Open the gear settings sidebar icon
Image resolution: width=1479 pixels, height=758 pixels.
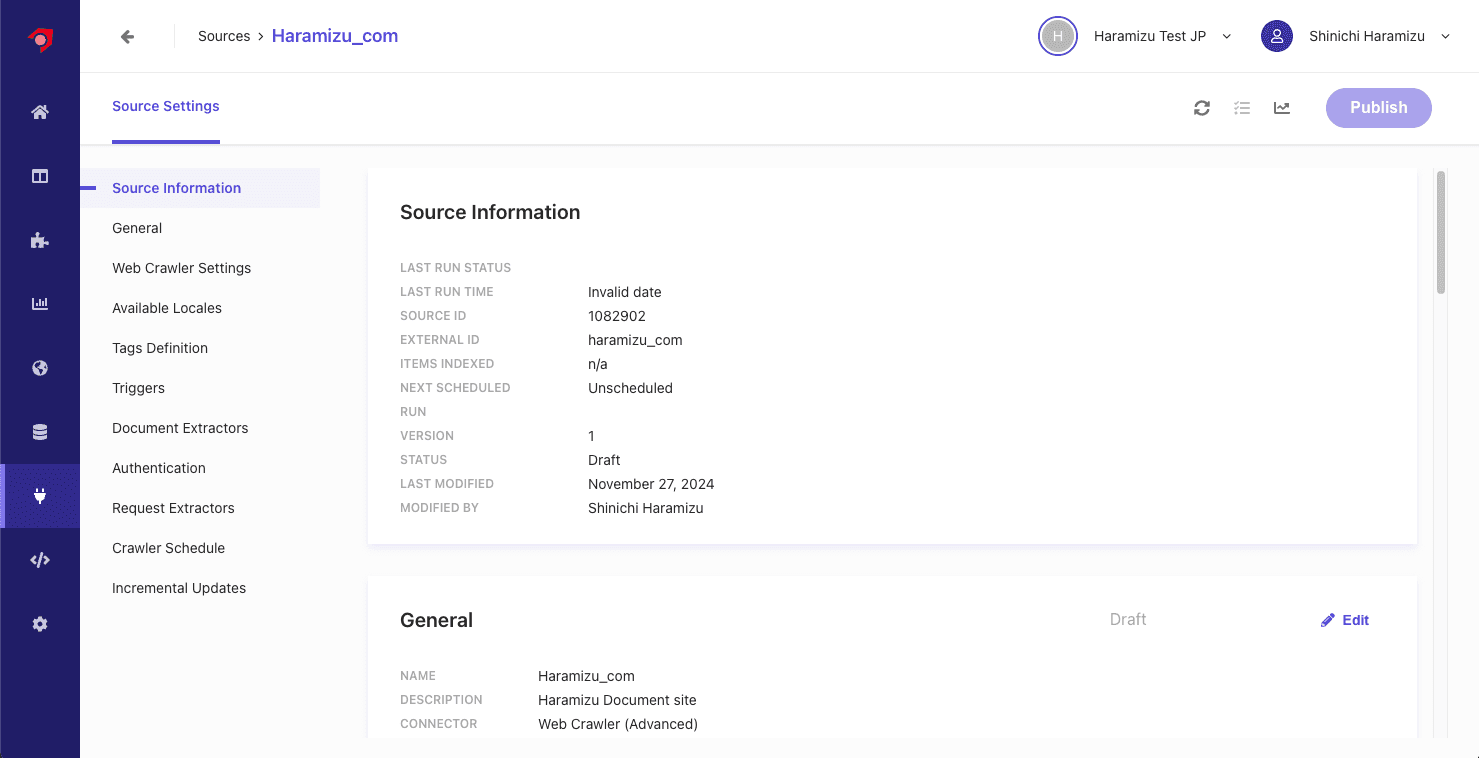coord(40,624)
